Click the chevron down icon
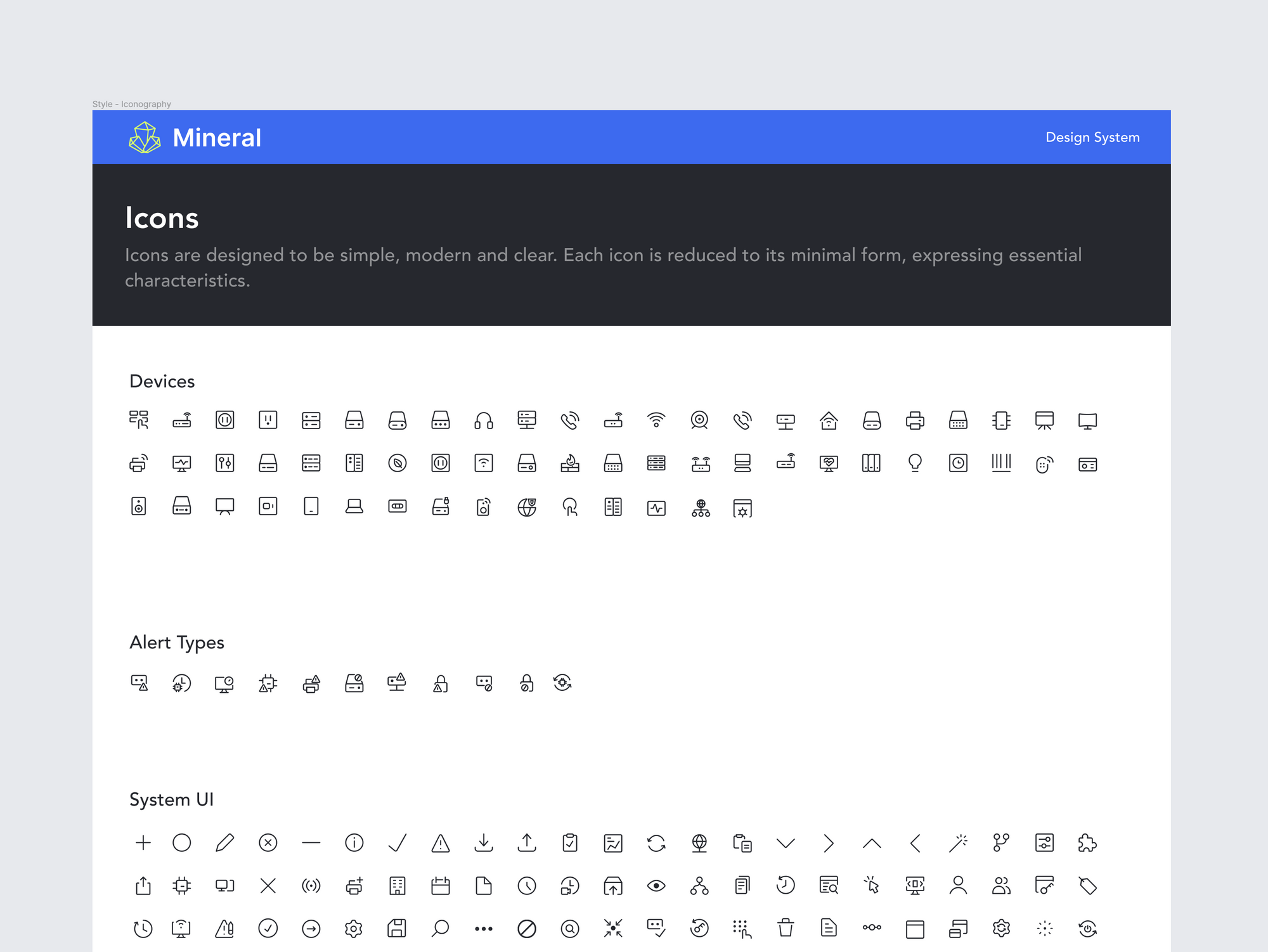1268x952 pixels. [786, 843]
